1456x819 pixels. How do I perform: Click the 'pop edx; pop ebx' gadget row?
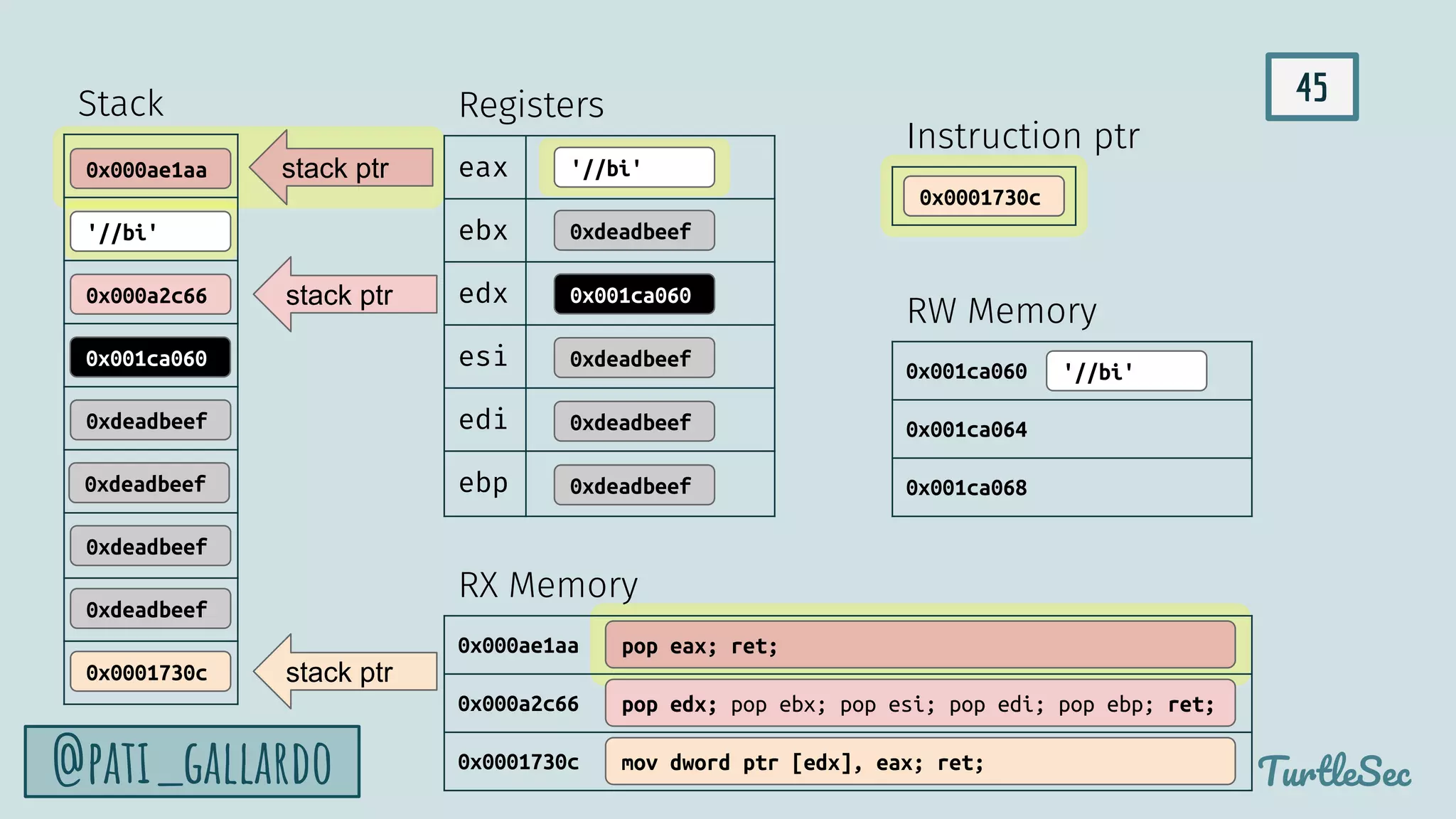(x=919, y=704)
